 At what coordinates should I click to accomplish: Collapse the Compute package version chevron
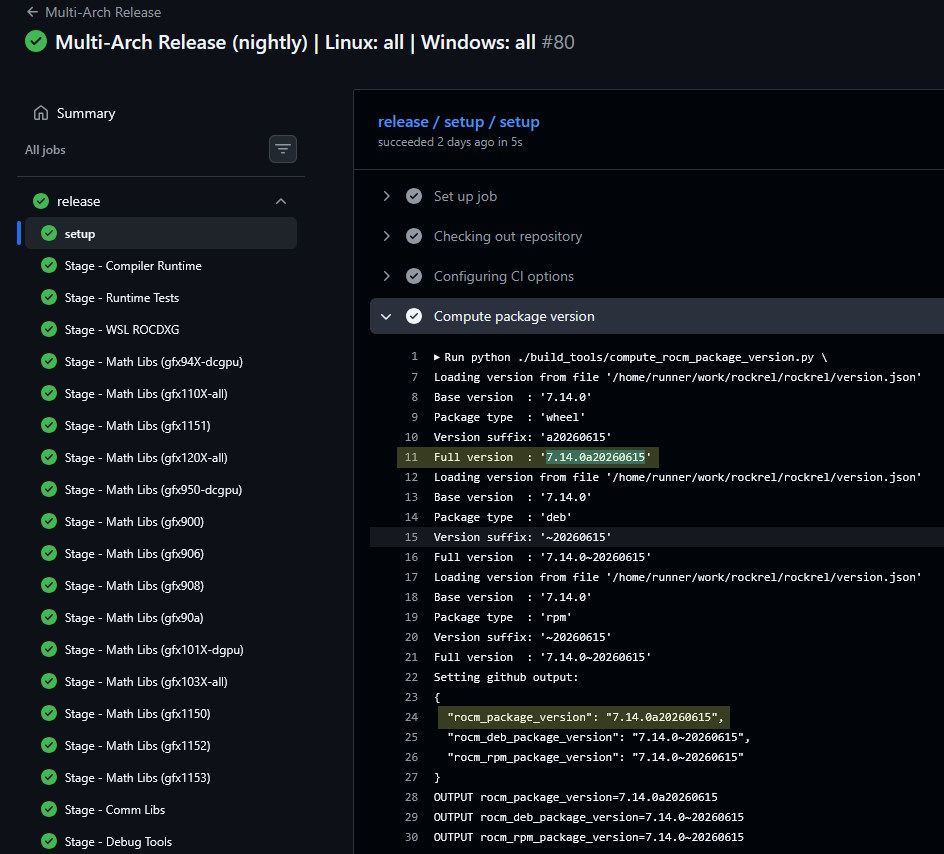click(x=387, y=316)
